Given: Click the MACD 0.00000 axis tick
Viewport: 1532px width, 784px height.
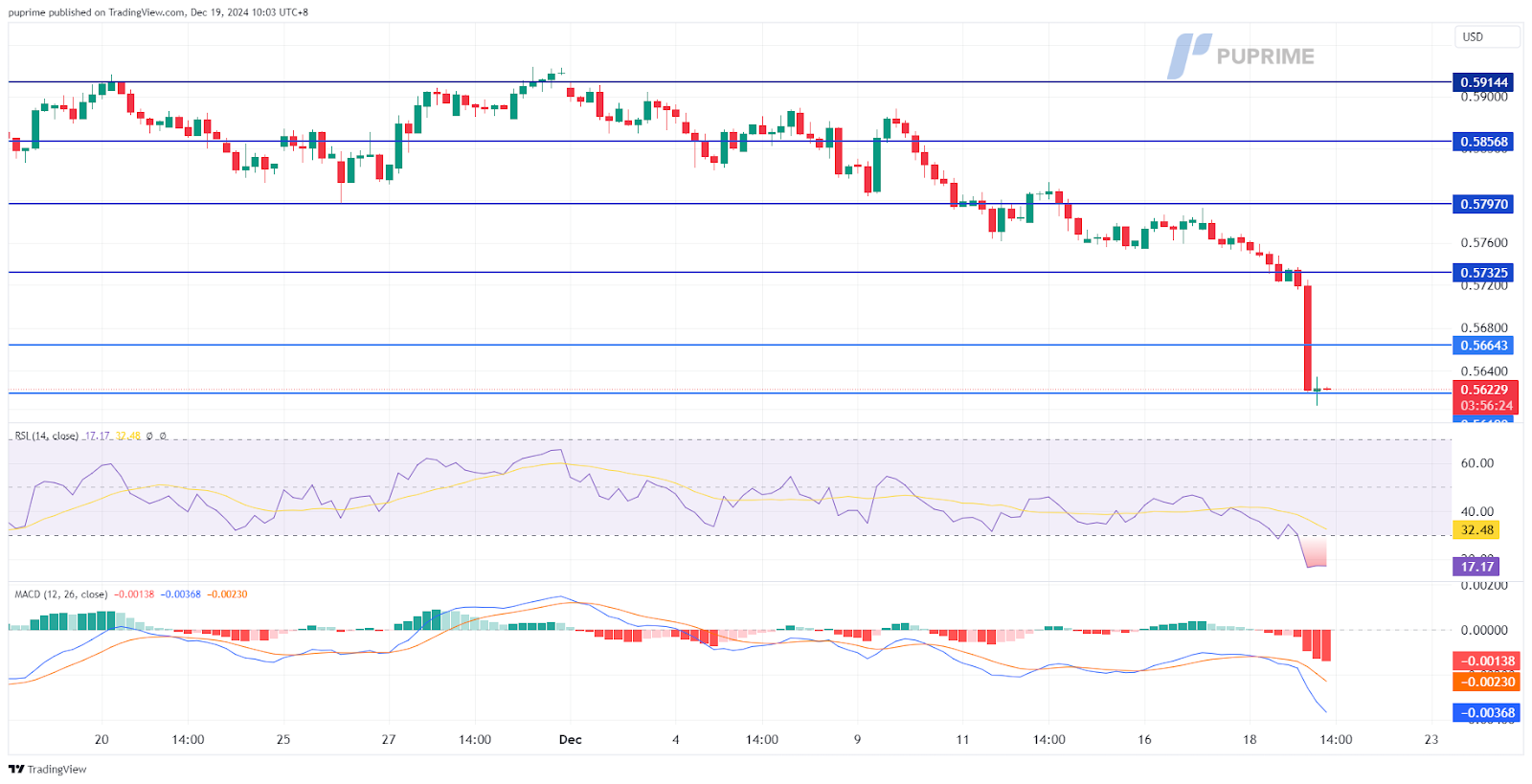Looking at the screenshot, I should point(1484,630).
